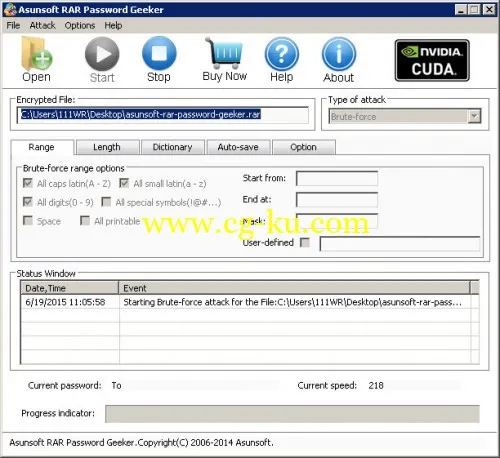Open the Options menu
The height and width of the screenshot is (458, 500).
pyautogui.click(x=80, y=25)
